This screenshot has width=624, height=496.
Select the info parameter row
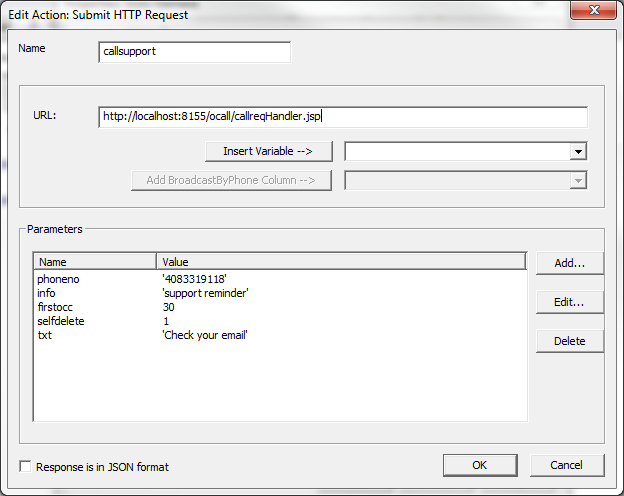(x=48, y=293)
